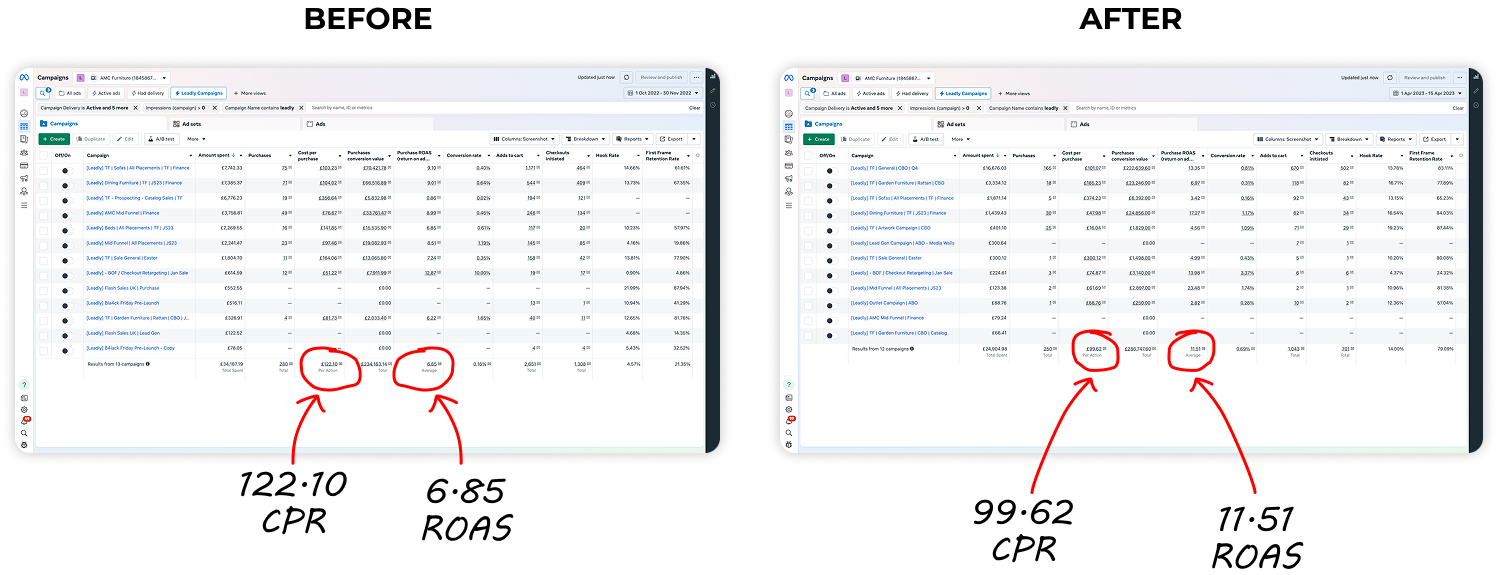
Task: Open the Outlet Campaign ABO campaign link
Action: tap(884, 303)
